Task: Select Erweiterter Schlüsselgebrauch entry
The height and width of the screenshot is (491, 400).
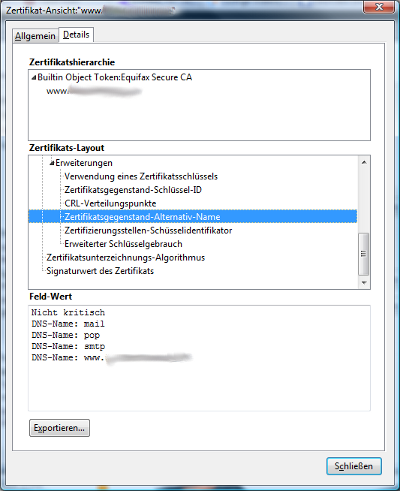Action: click(x=123, y=244)
